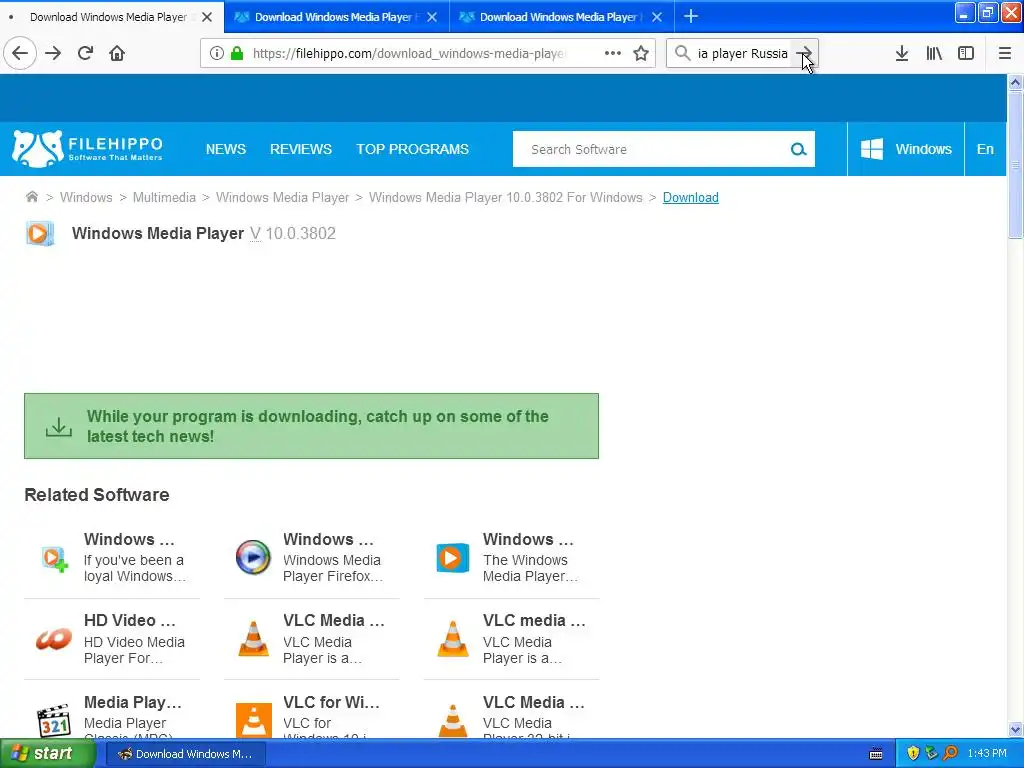The image size is (1024, 768).
Task: Click the Windows Media Player Firefox plugin icon
Action: 253,557
